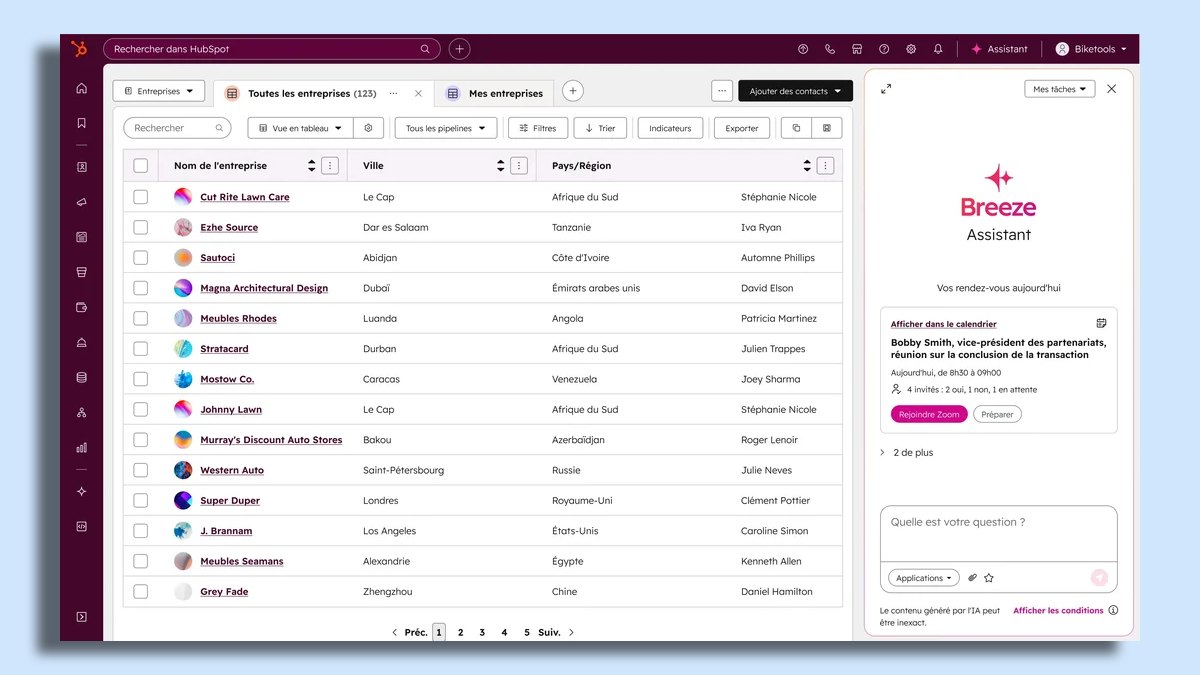Click the Rejoindre Zoom button

pyautogui.click(x=929, y=414)
